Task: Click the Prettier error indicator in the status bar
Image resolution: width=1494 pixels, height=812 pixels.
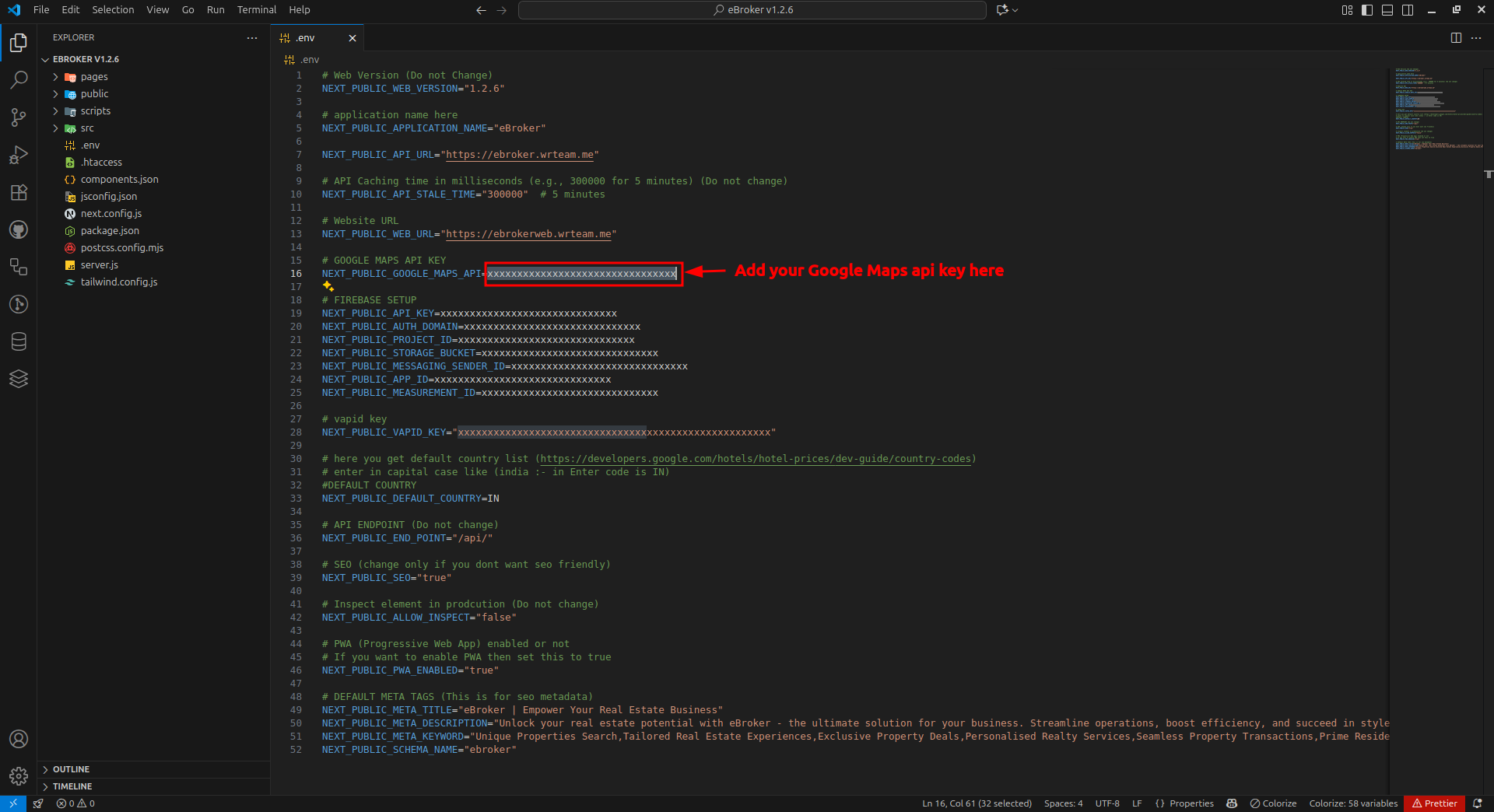Action: point(1434,803)
